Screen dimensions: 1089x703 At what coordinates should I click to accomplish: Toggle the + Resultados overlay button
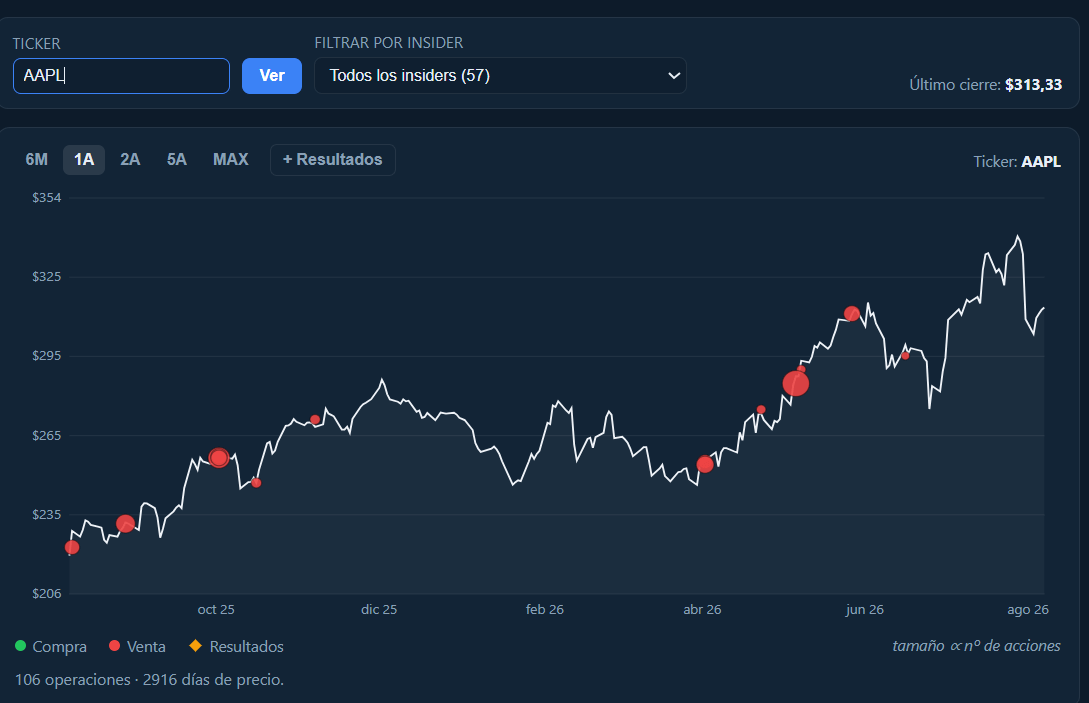tap(333, 160)
